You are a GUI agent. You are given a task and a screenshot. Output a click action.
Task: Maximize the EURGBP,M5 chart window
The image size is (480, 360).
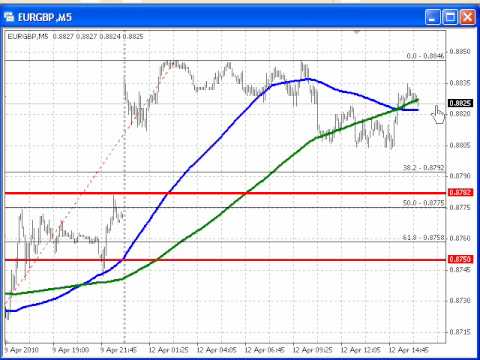(x=450, y=17)
